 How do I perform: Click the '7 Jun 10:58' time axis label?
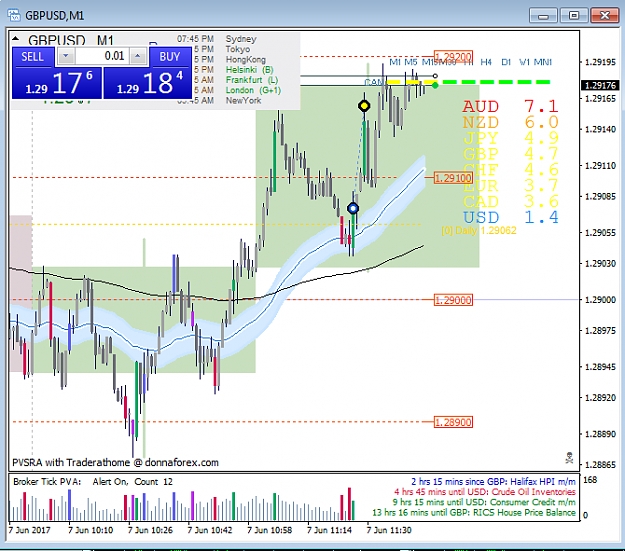coord(269,530)
